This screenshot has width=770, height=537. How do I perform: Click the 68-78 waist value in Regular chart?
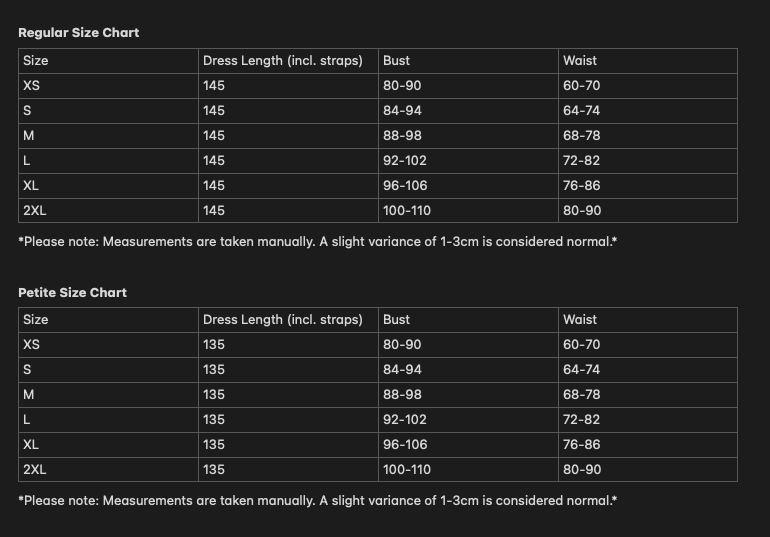[582, 136]
